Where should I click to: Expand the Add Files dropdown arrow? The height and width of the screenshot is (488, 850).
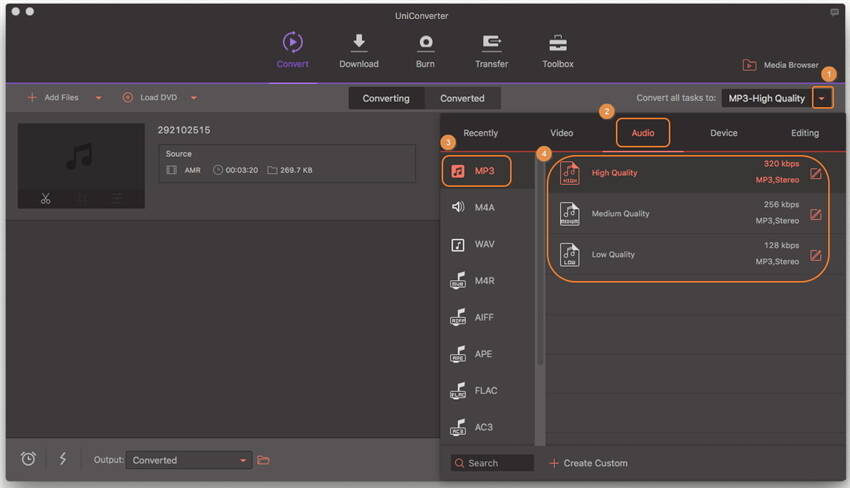(99, 98)
